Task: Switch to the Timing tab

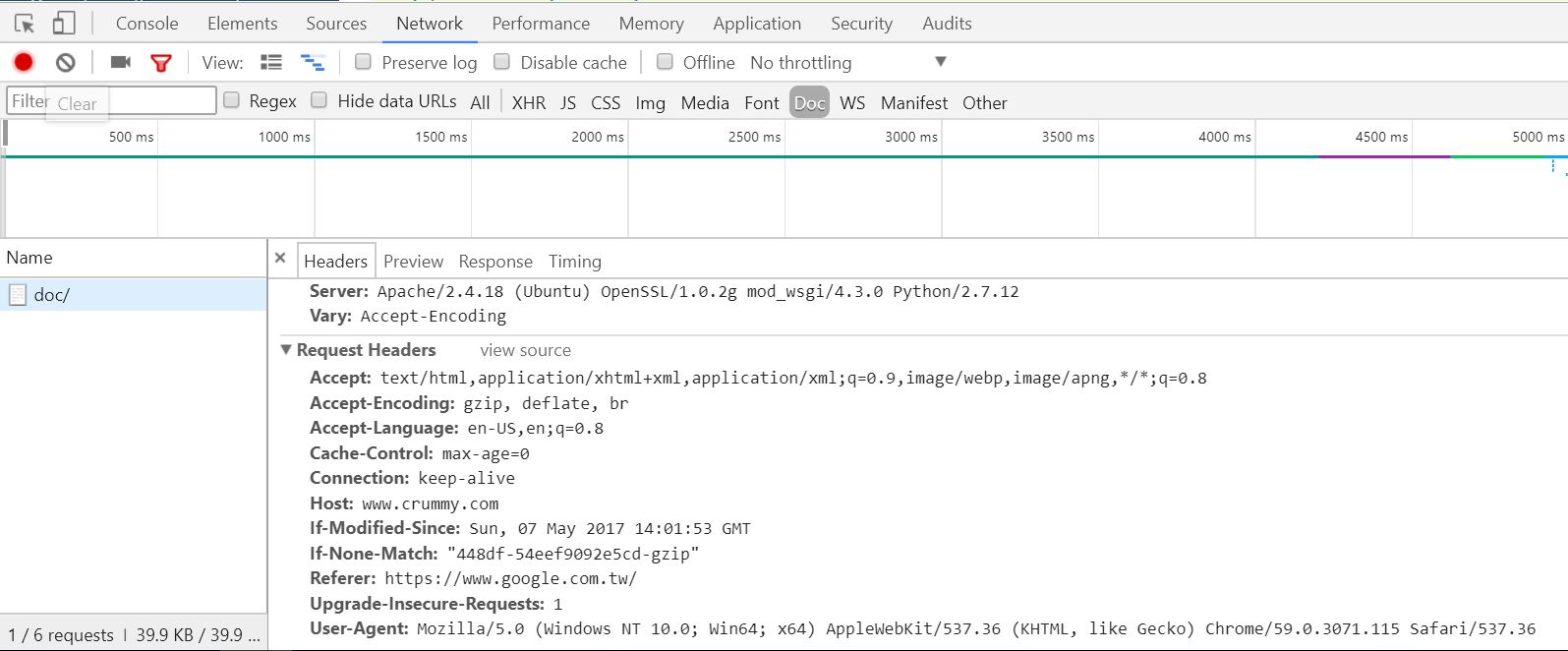Action: click(x=574, y=262)
